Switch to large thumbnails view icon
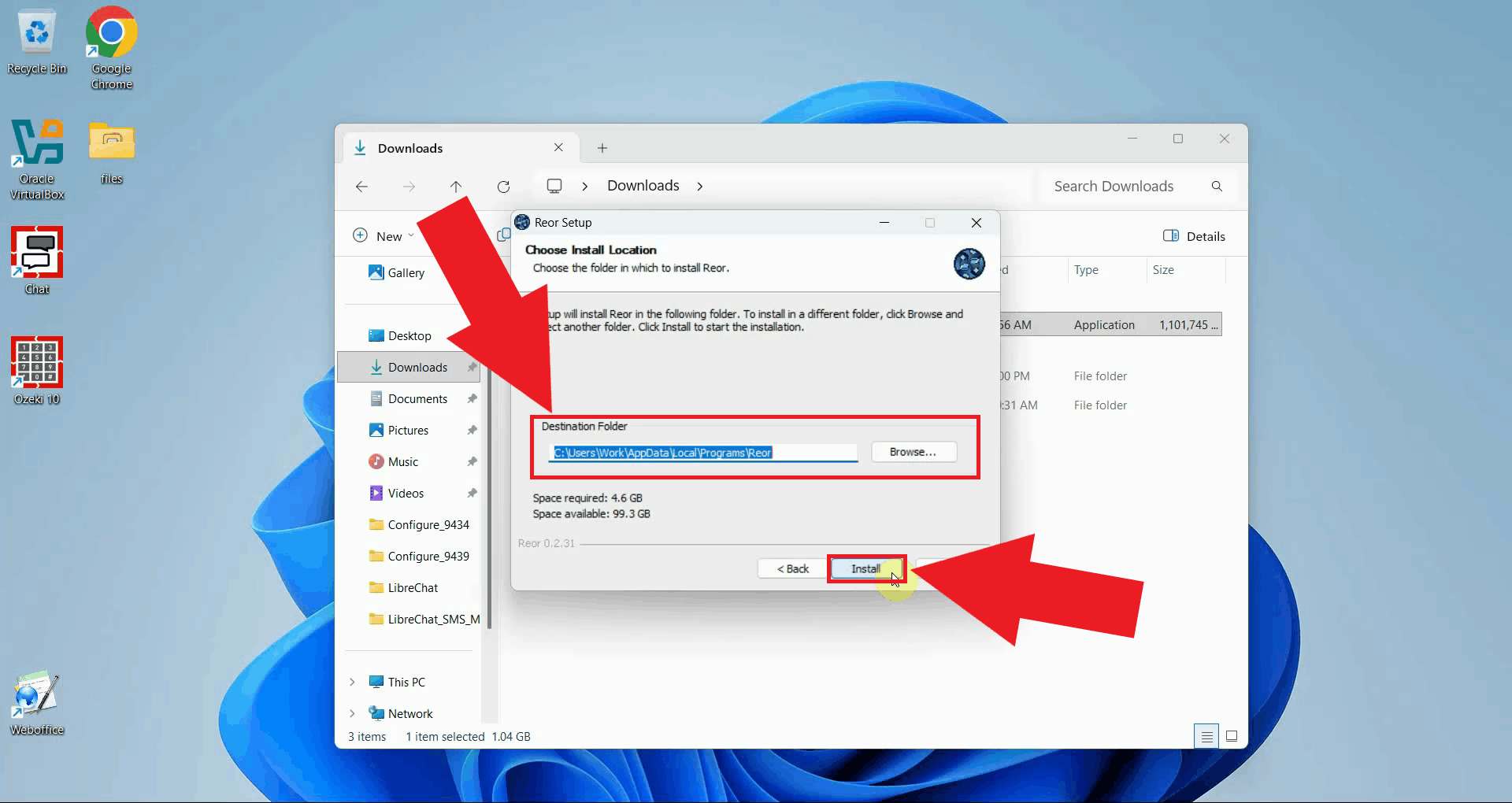 (1232, 736)
